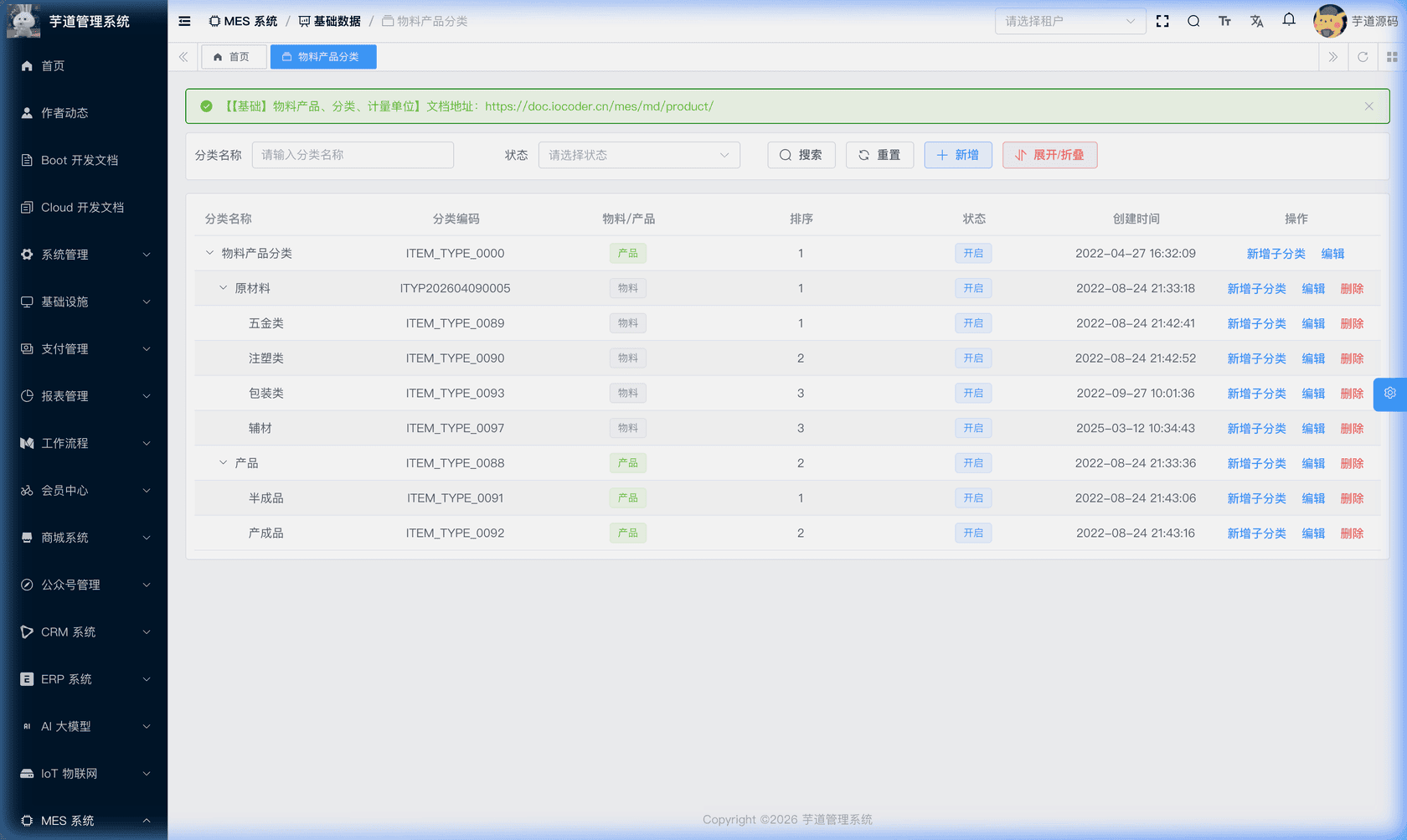Collapse the sidebar with the hamburger icon
1407x840 pixels.
pyautogui.click(x=184, y=21)
